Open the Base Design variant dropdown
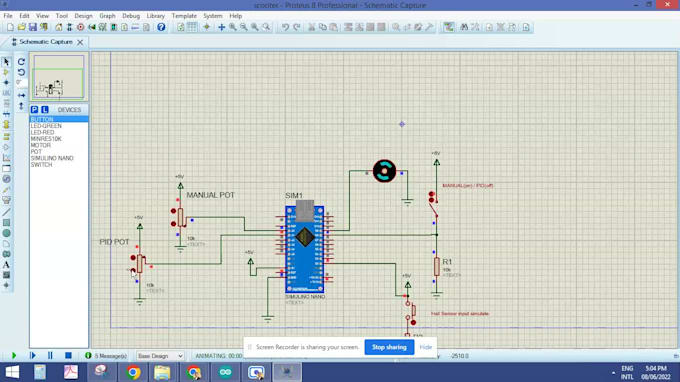Viewport: 680px width, 382px height. pyautogui.click(x=160, y=356)
